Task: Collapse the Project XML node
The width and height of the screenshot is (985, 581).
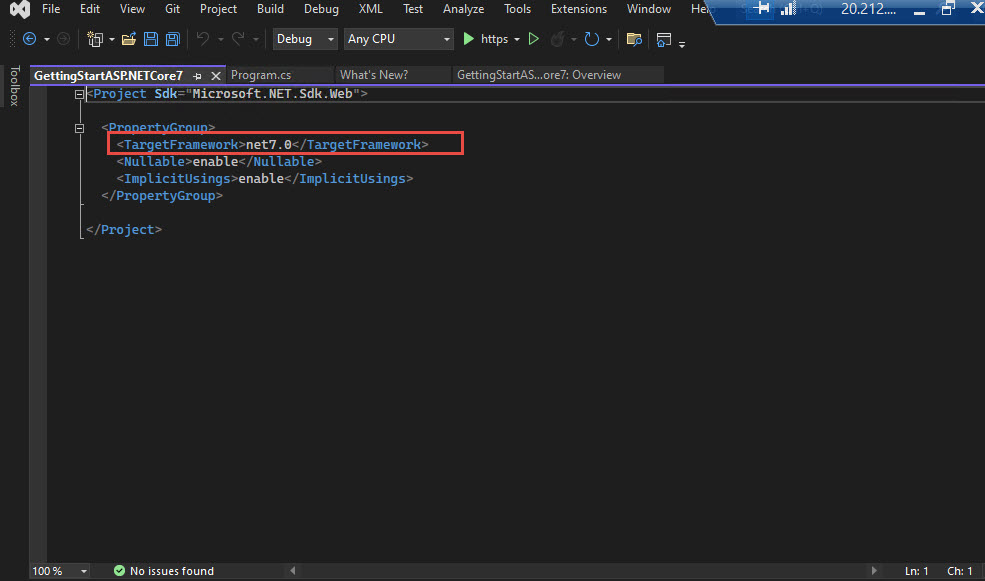Action: [x=79, y=94]
